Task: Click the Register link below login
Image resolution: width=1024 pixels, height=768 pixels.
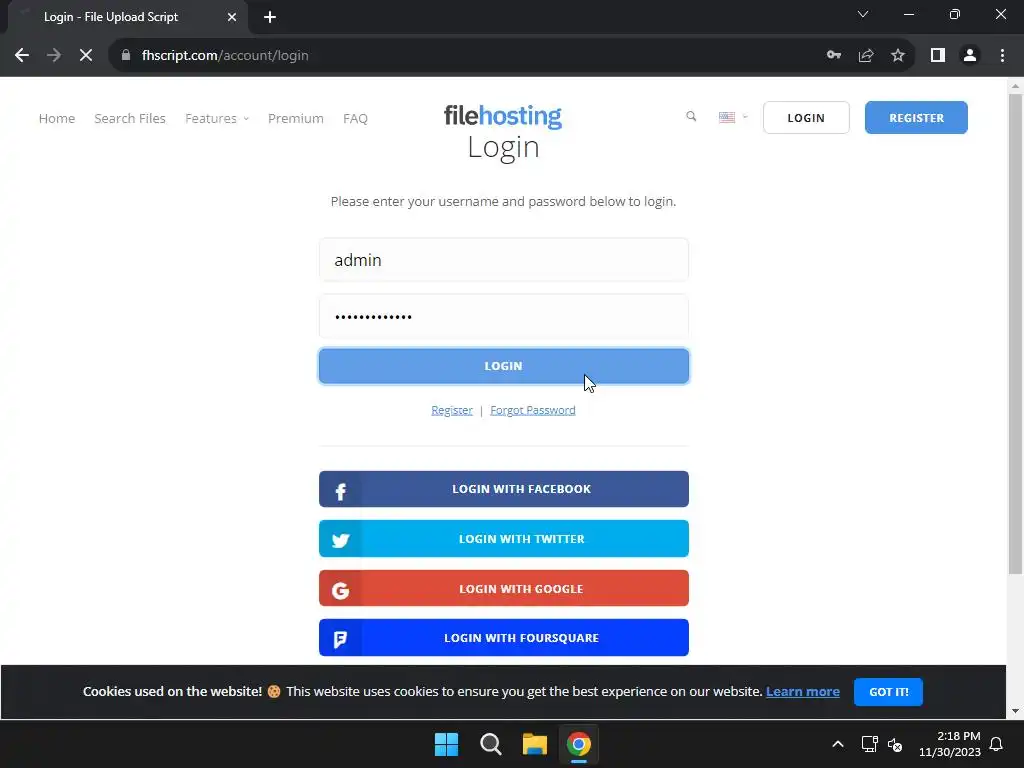Action: coord(452,410)
